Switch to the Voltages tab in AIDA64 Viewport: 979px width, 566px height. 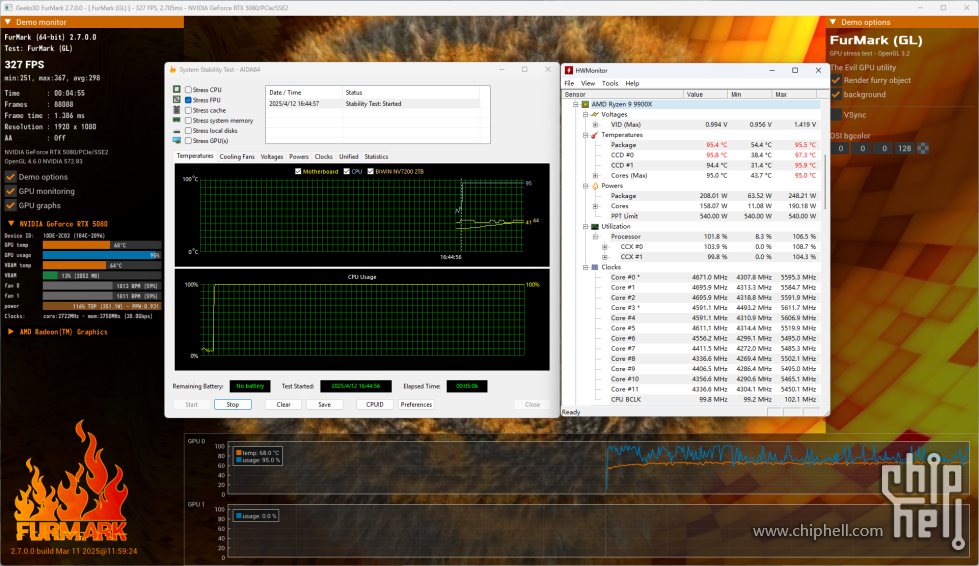point(272,157)
